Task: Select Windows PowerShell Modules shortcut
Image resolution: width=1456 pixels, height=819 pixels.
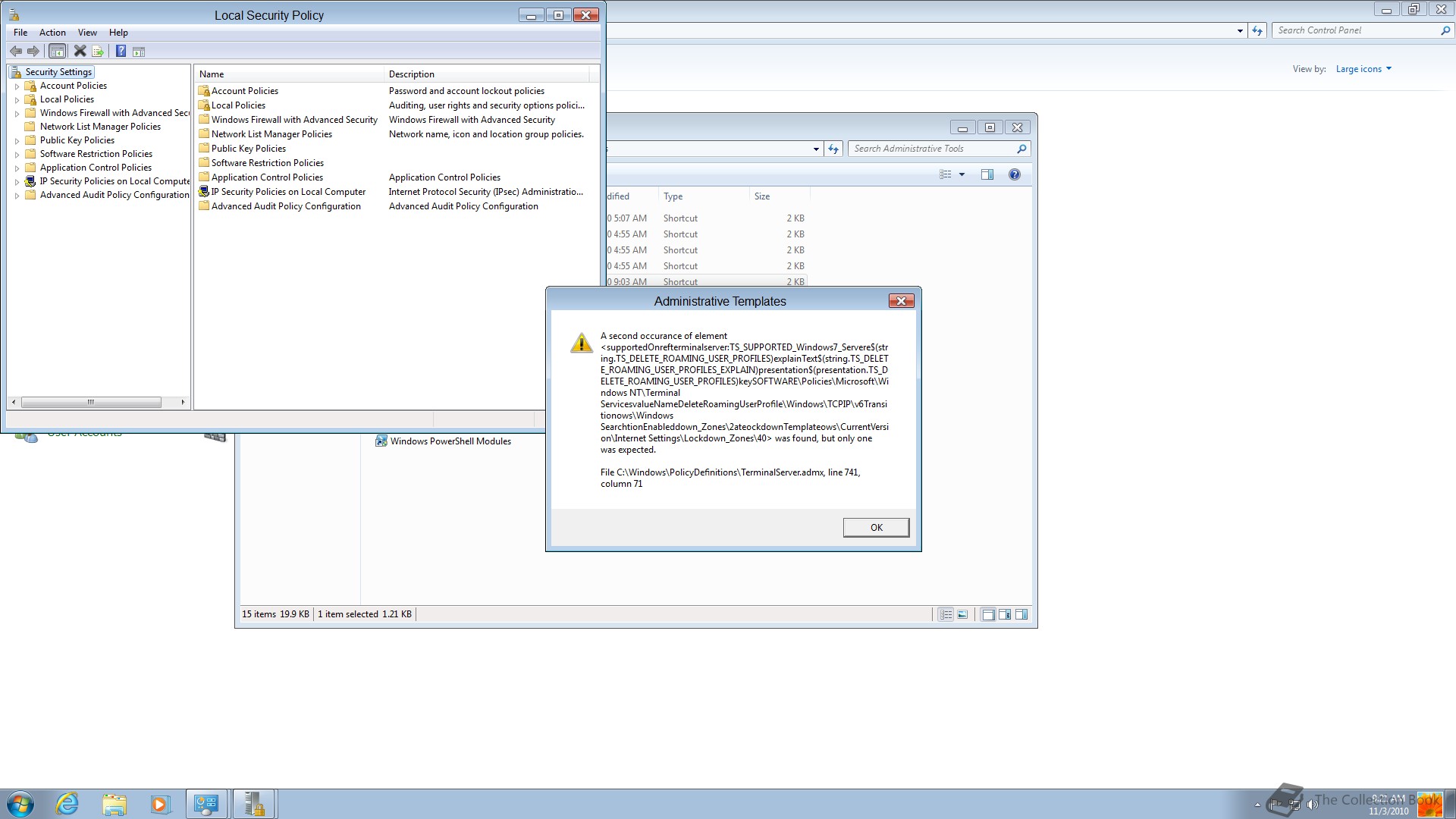Action: coord(450,441)
